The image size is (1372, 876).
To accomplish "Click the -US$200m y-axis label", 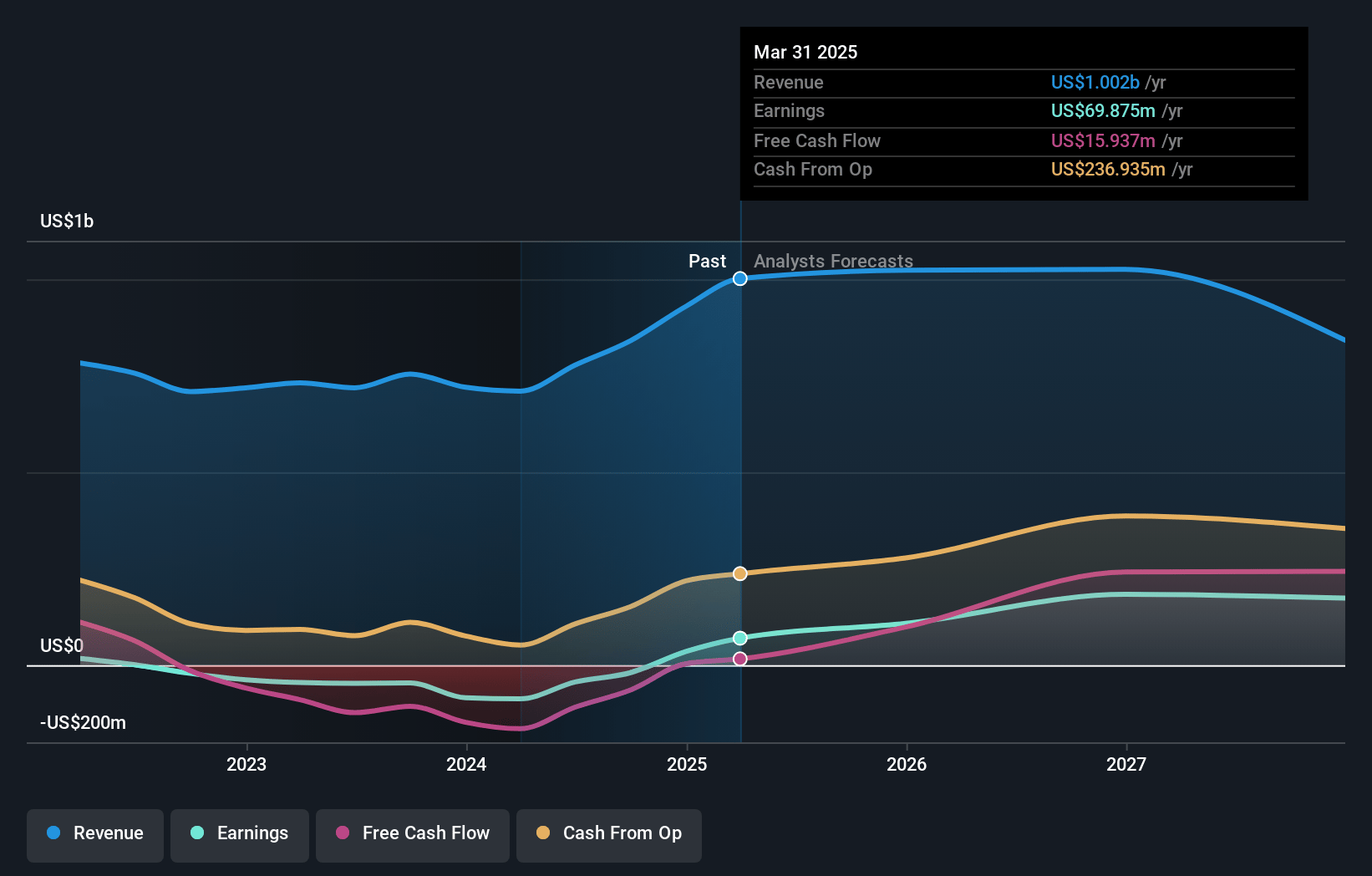I will 84,722.
